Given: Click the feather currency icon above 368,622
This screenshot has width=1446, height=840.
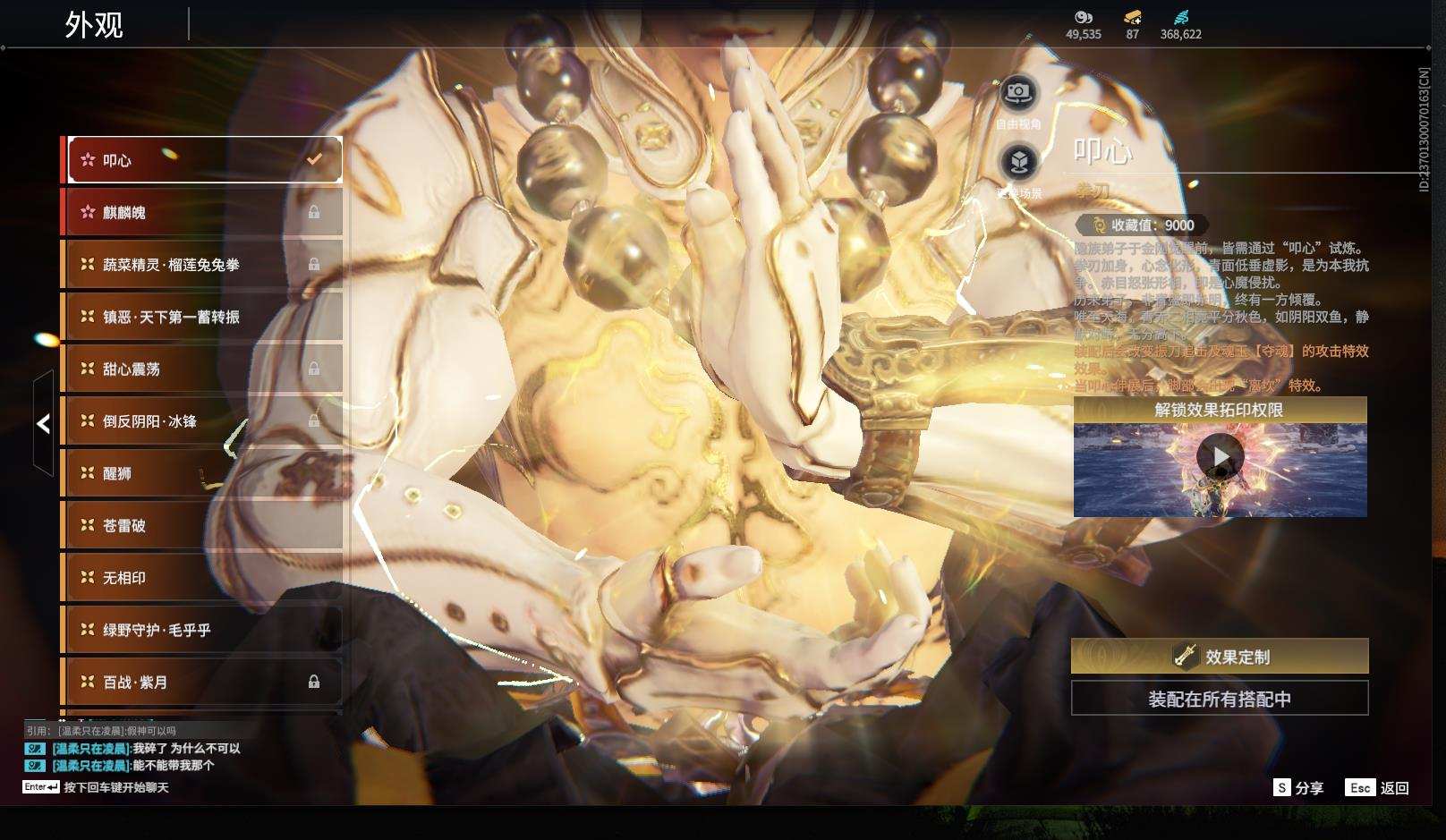Looking at the screenshot, I should click(1181, 16).
